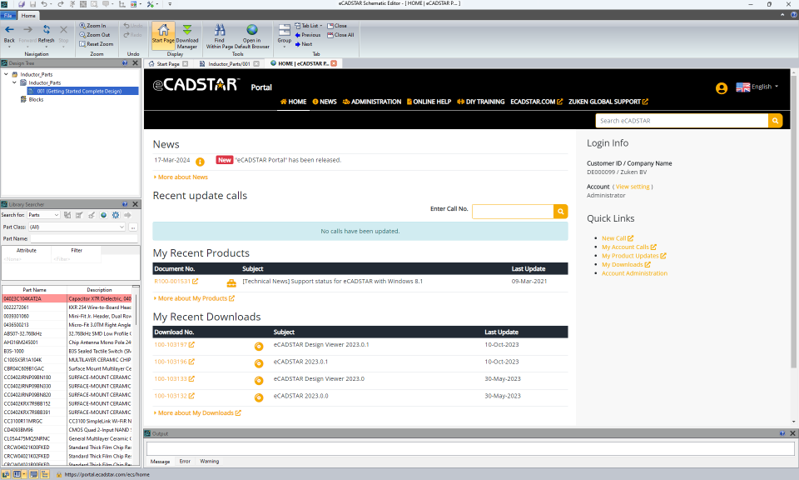Viewport: 799px width, 480px height.
Task: Open Account Administration quick link
Action: point(634,274)
